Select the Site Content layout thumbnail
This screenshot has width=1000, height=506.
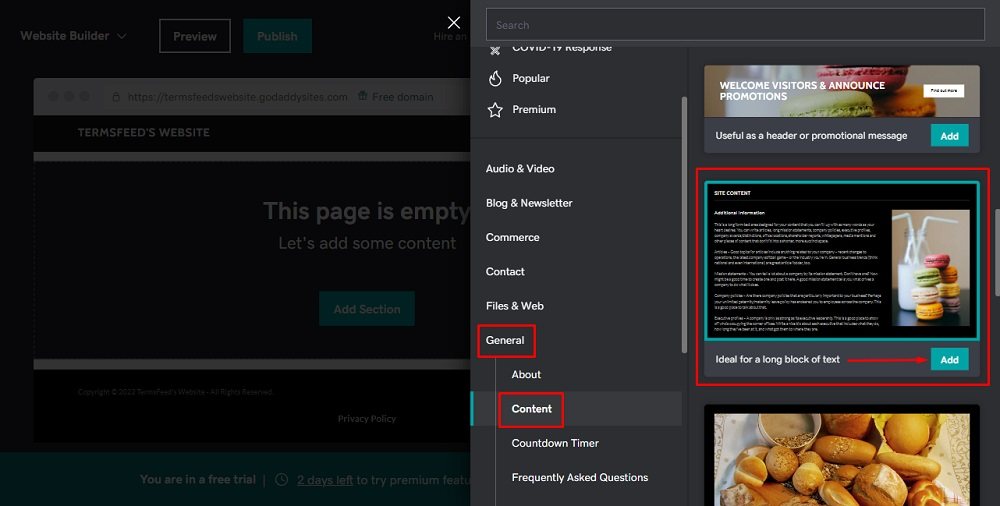coord(842,260)
